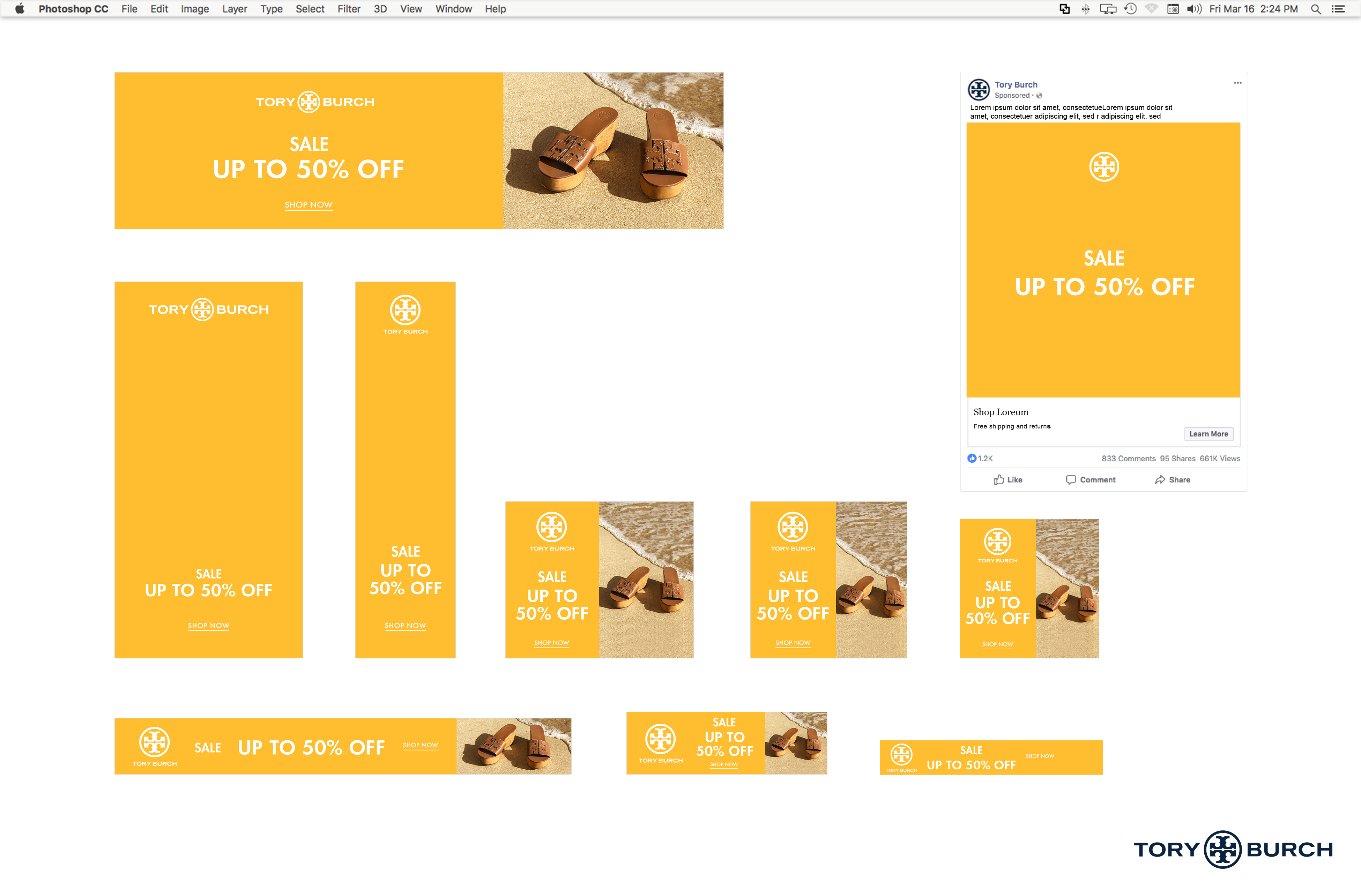Open the Image menu
This screenshot has height=896, width=1361.
[194, 9]
